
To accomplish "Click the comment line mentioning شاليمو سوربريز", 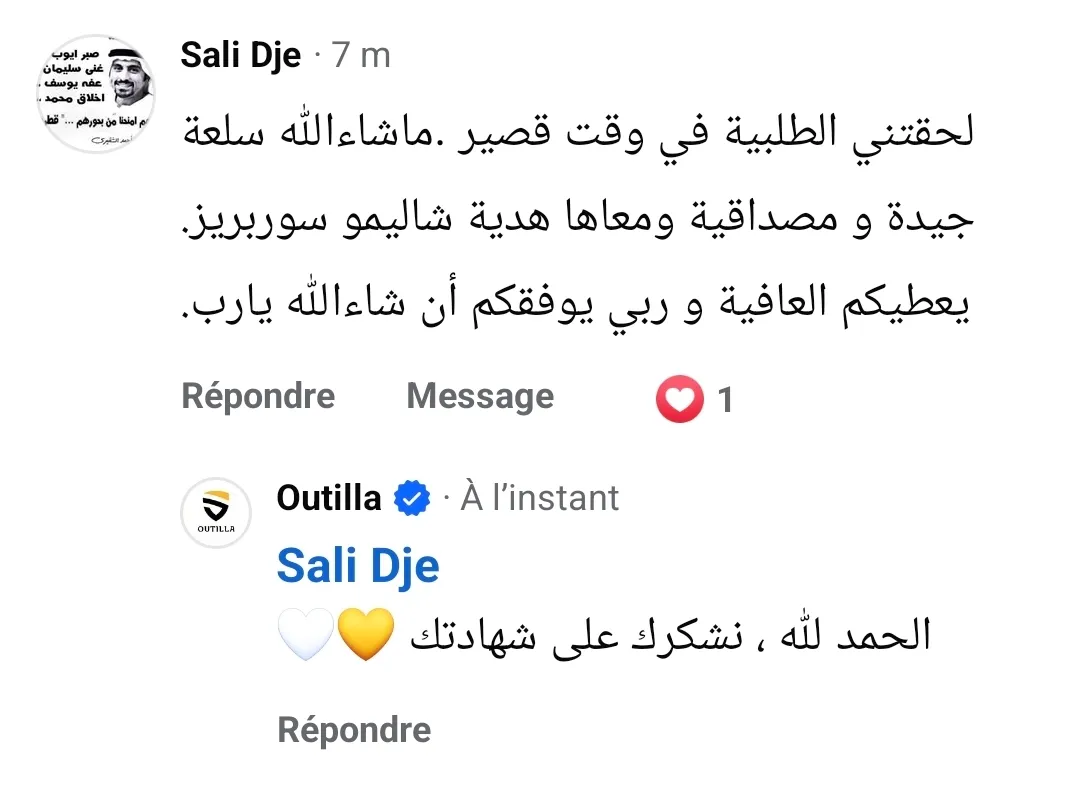I will (x=580, y=222).
